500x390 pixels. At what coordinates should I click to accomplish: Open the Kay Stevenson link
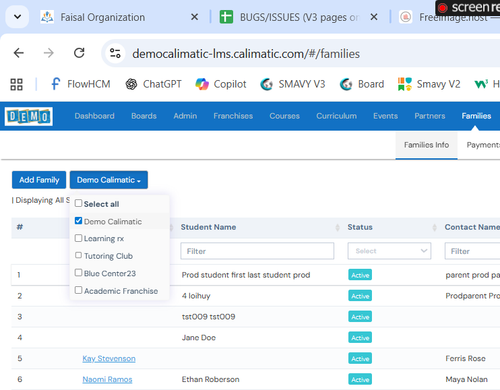pyautogui.click(x=109, y=359)
